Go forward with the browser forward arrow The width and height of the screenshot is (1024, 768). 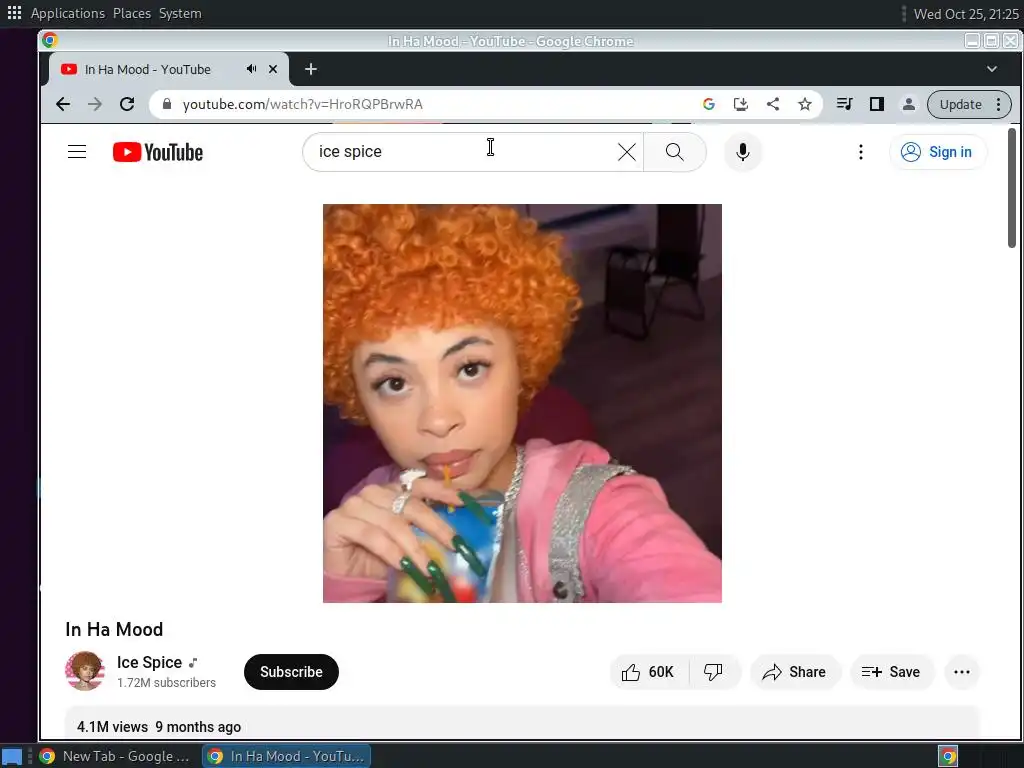pyautogui.click(x=95, y=104)
